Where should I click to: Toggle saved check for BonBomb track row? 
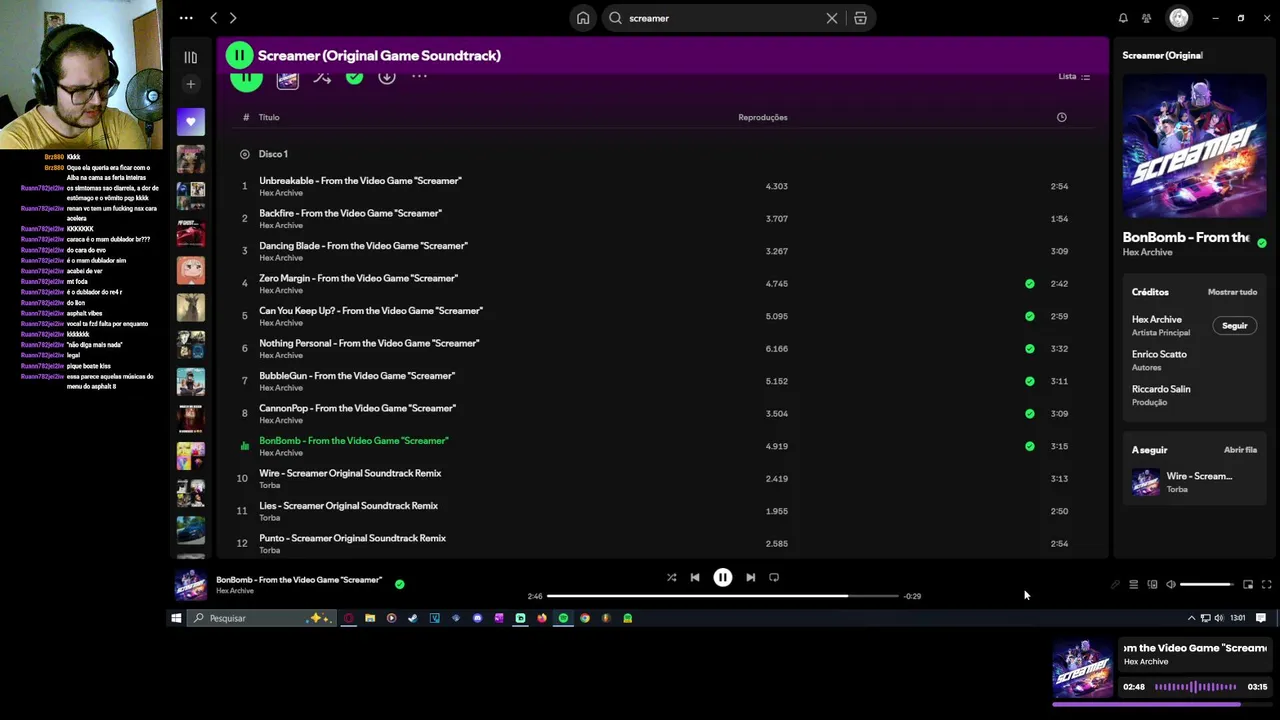pyautogui.click(x=1029, y=446)
